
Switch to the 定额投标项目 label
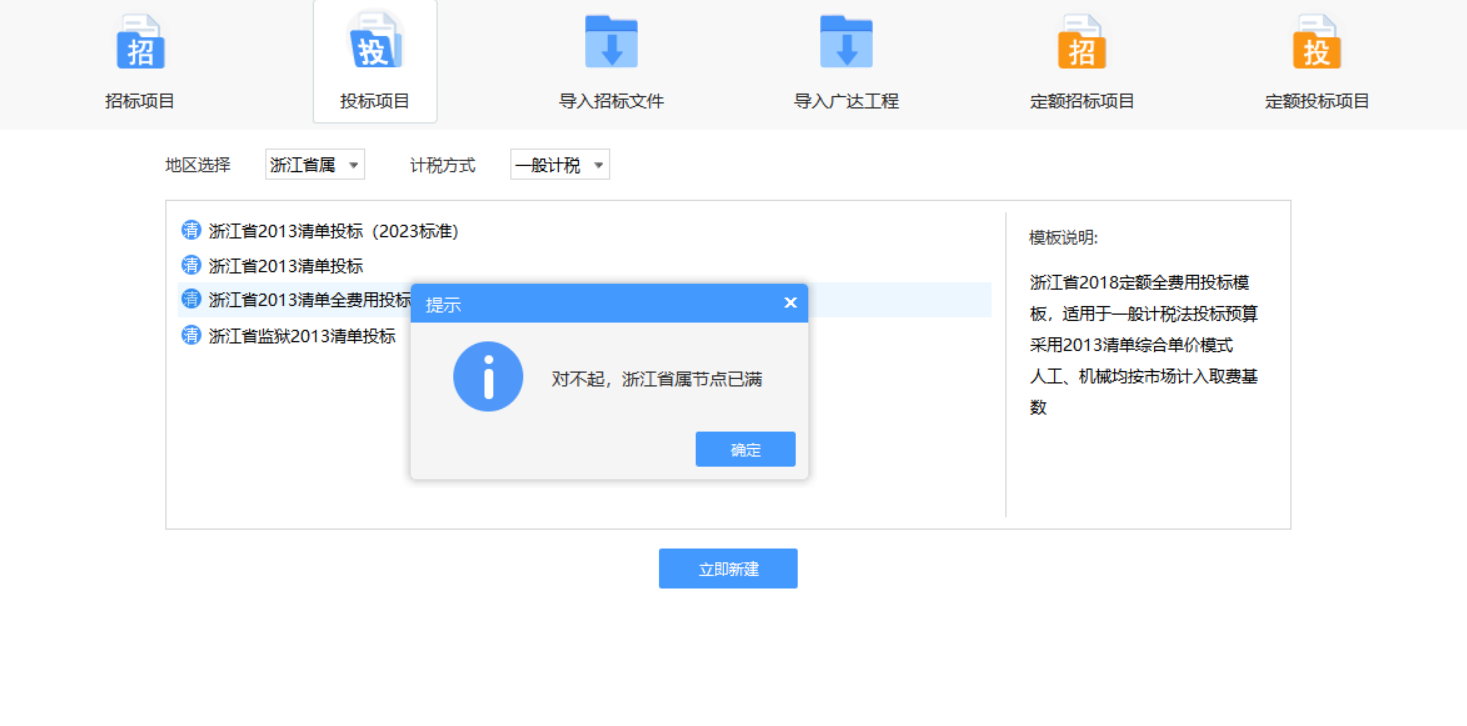1317,101
